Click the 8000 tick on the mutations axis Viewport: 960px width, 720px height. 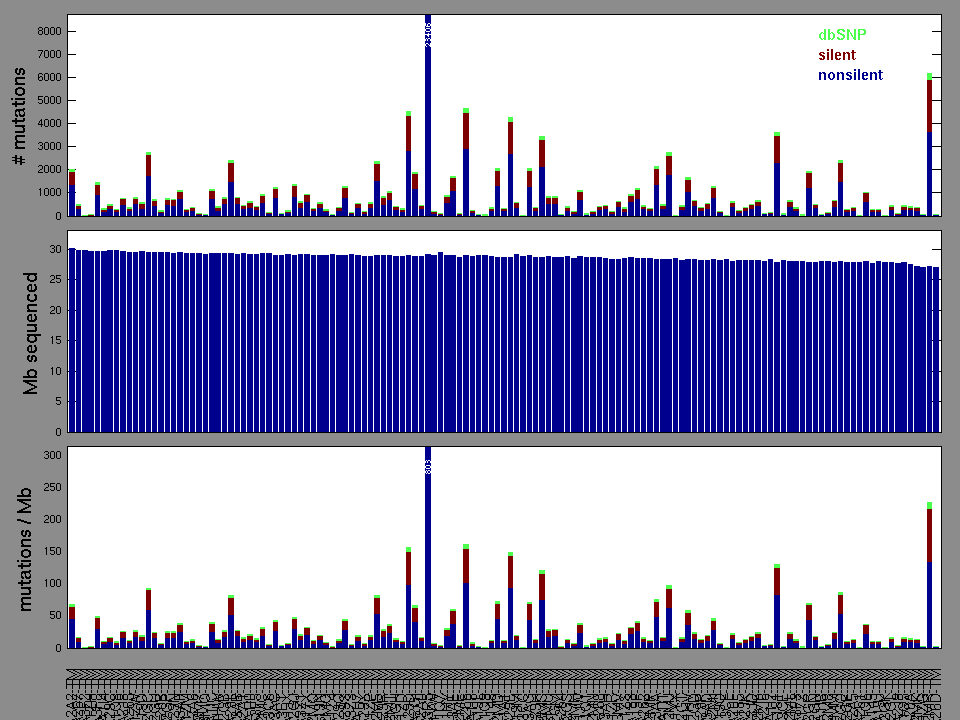point(48,31)
